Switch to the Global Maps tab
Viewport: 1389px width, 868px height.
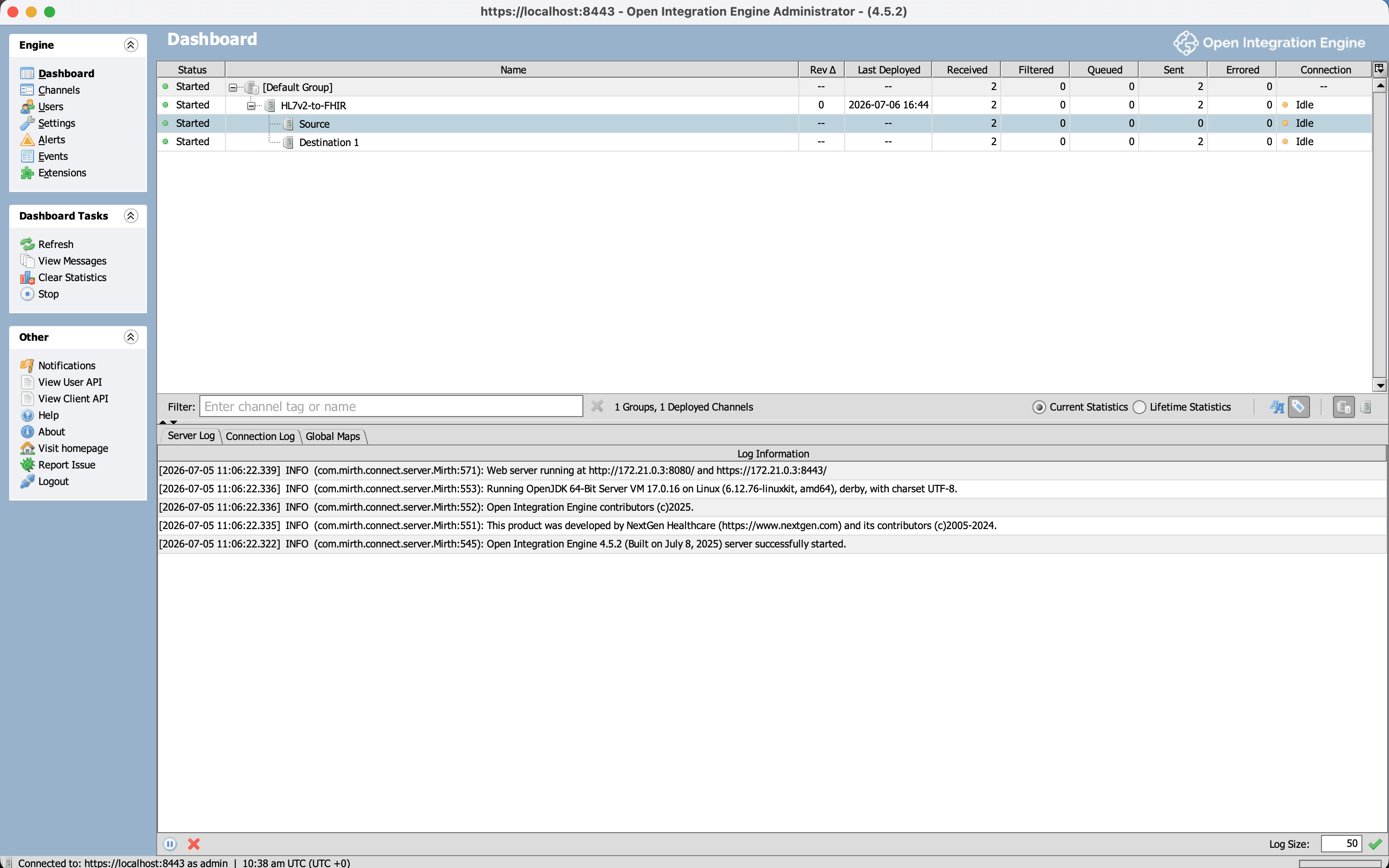point(333,436)
